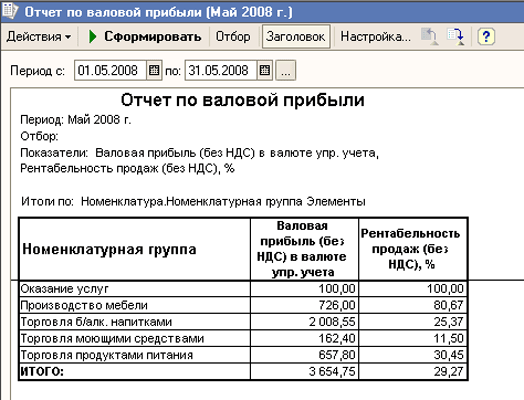Open calendar picker for start date
The image size is (524, 400).
(x=154, y=70)
